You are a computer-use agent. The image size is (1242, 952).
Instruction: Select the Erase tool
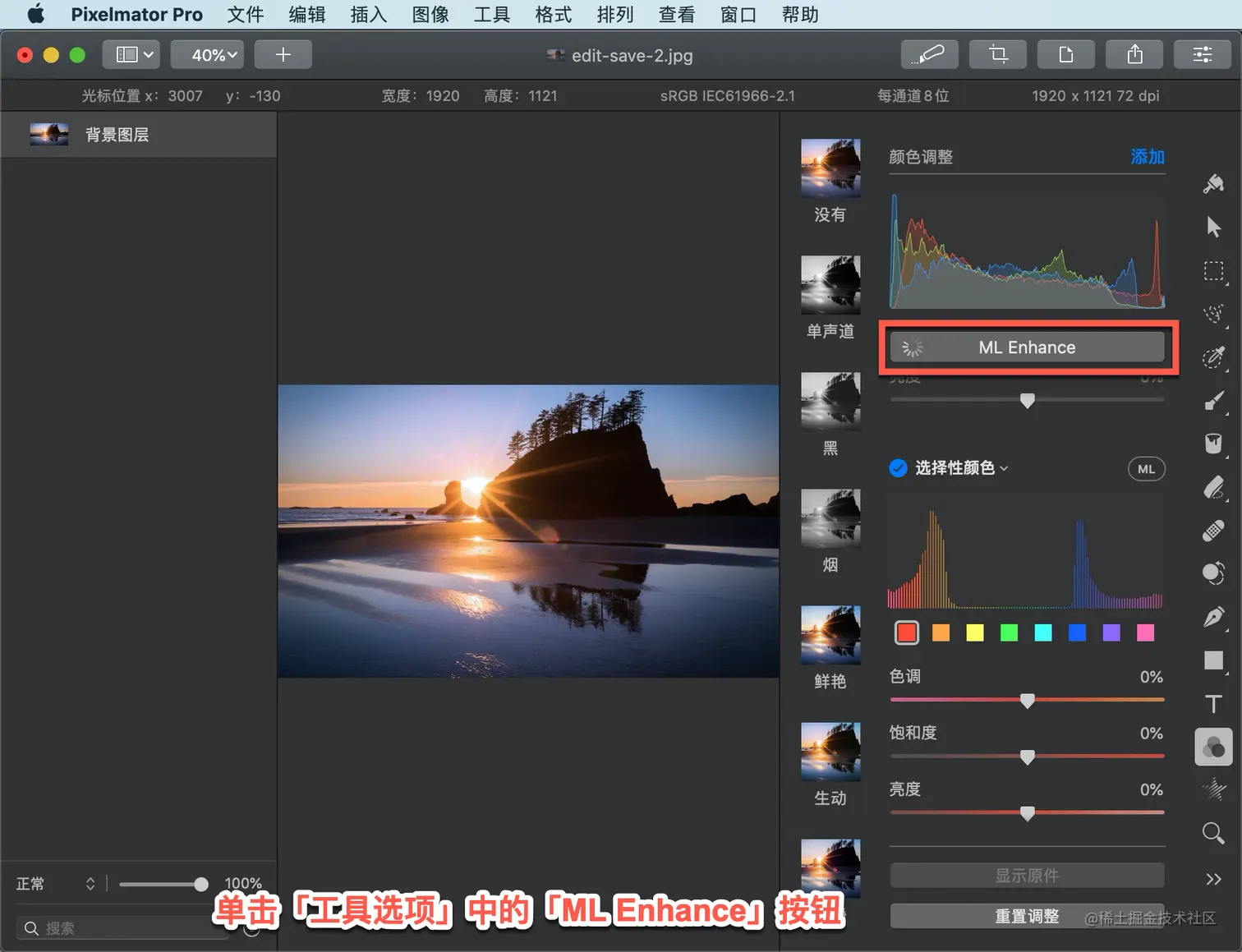click(x=1213, y=487)
